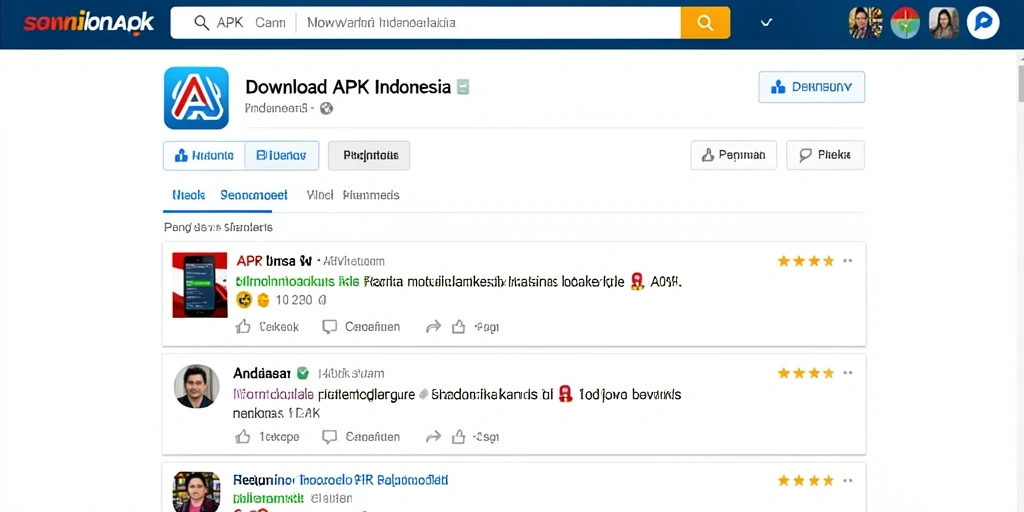This screenshot has height=512, width=1024.
Task: Click the blue title of the third post
Action: pos(341,480)
